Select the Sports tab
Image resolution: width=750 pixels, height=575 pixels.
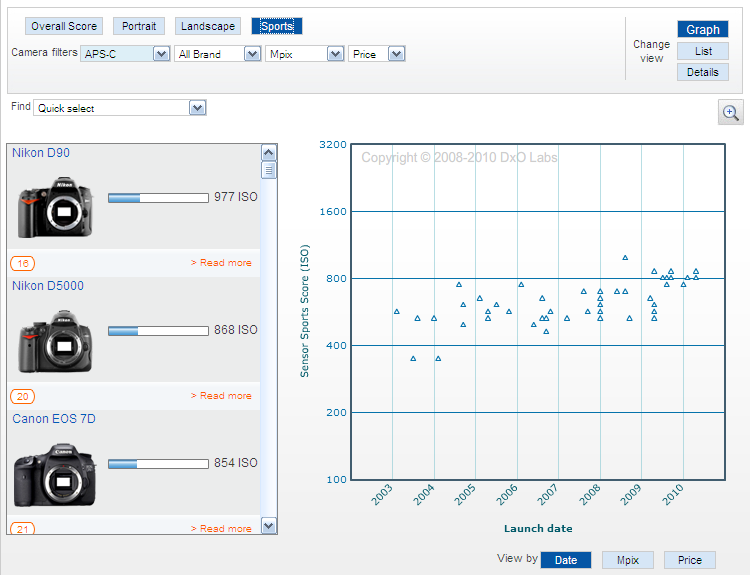tap(277, 26)
